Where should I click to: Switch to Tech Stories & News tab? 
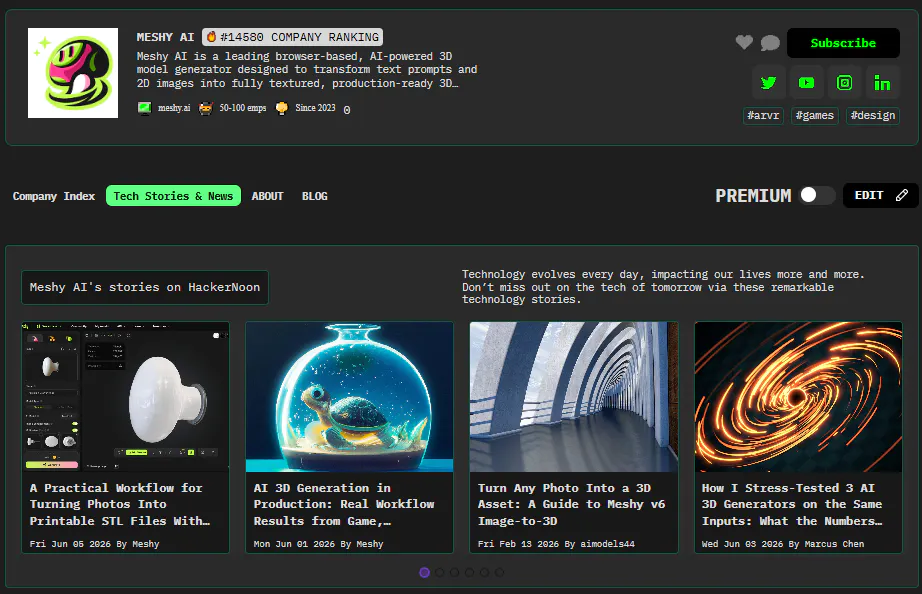click(173, 196)
